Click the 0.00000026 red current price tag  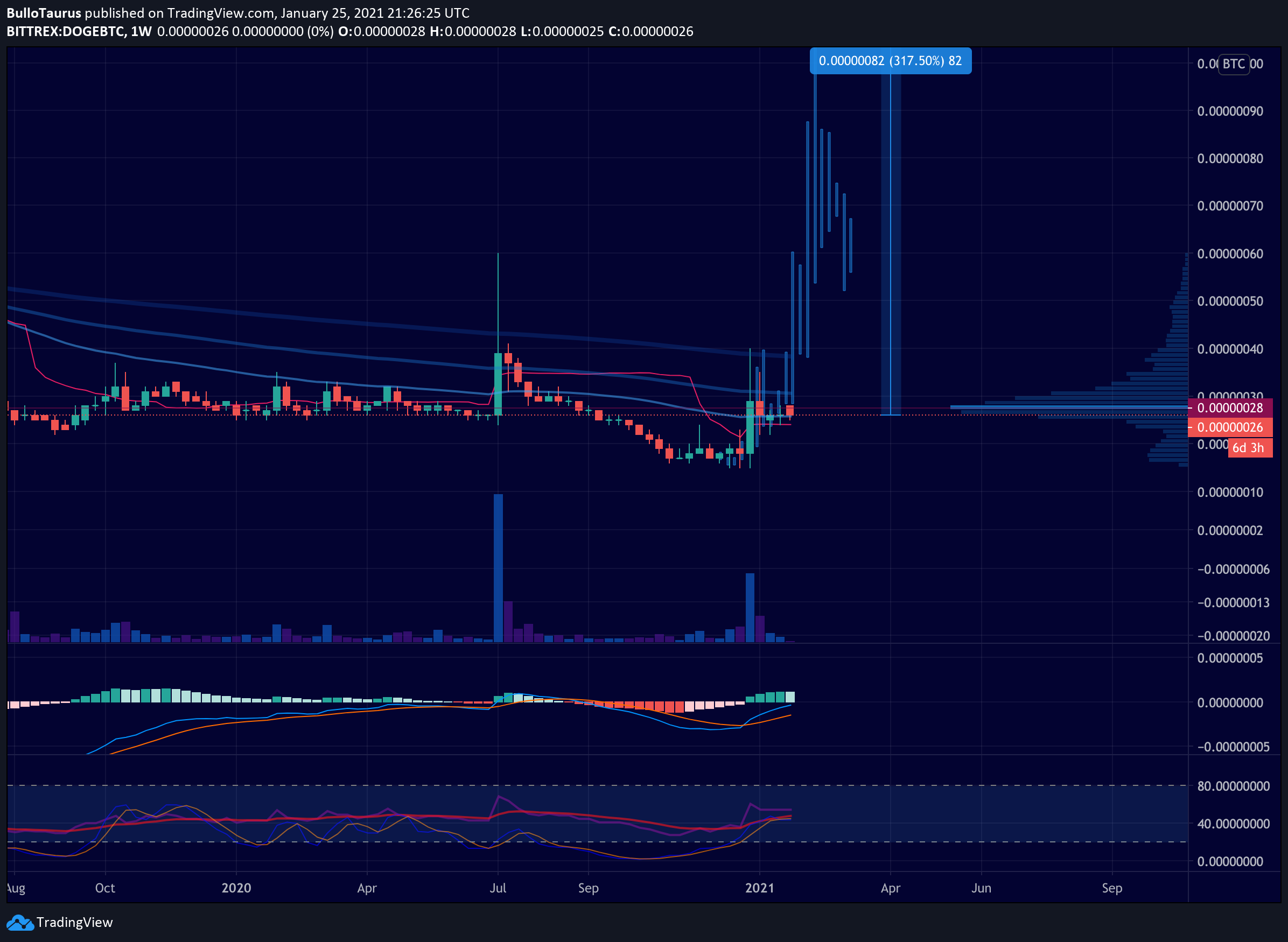coord(1230,427)
